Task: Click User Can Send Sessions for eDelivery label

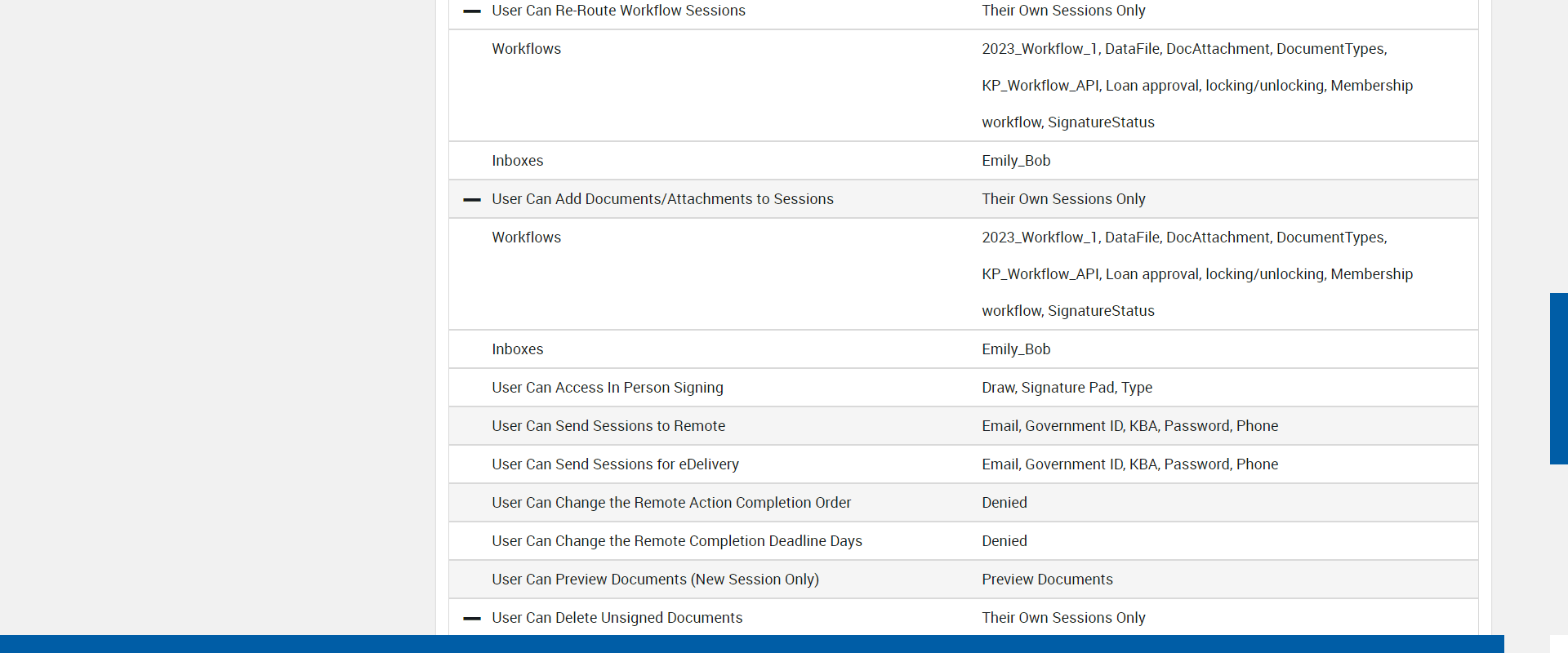Action: (615, 464)
